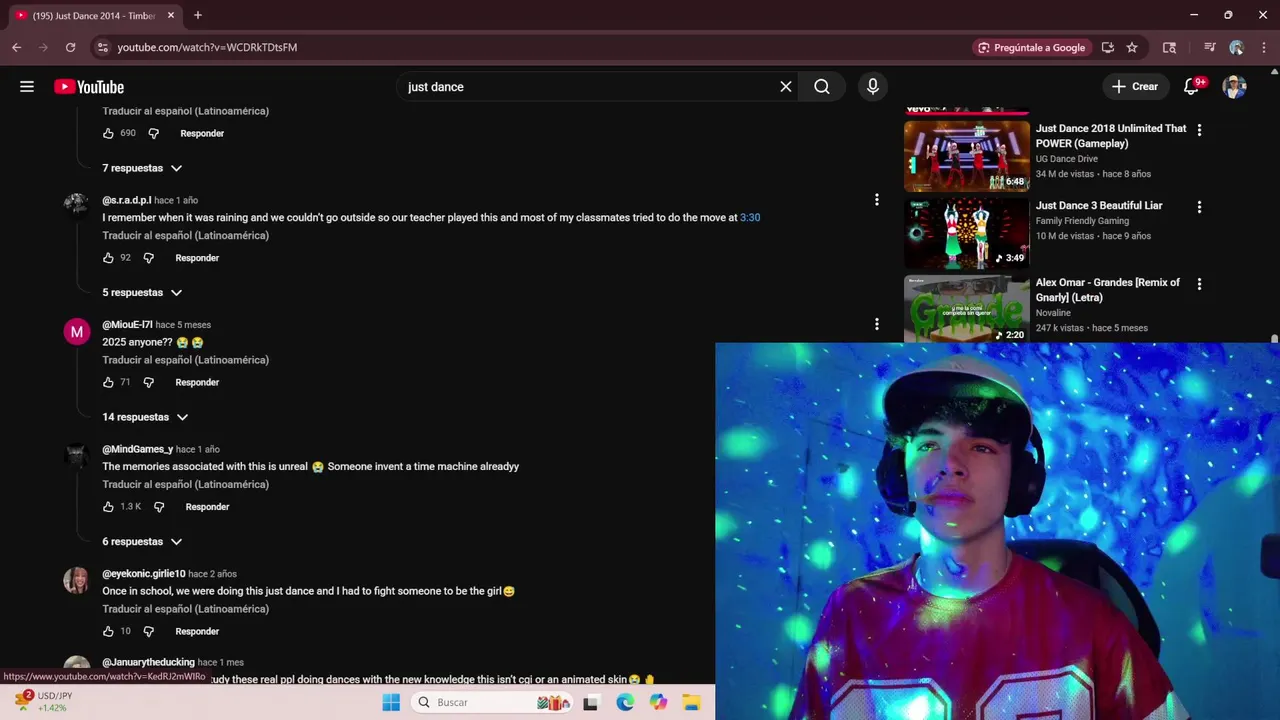Like the @MindGames_y comment
The image size is (1280, 720).
(x=108, y=507)
